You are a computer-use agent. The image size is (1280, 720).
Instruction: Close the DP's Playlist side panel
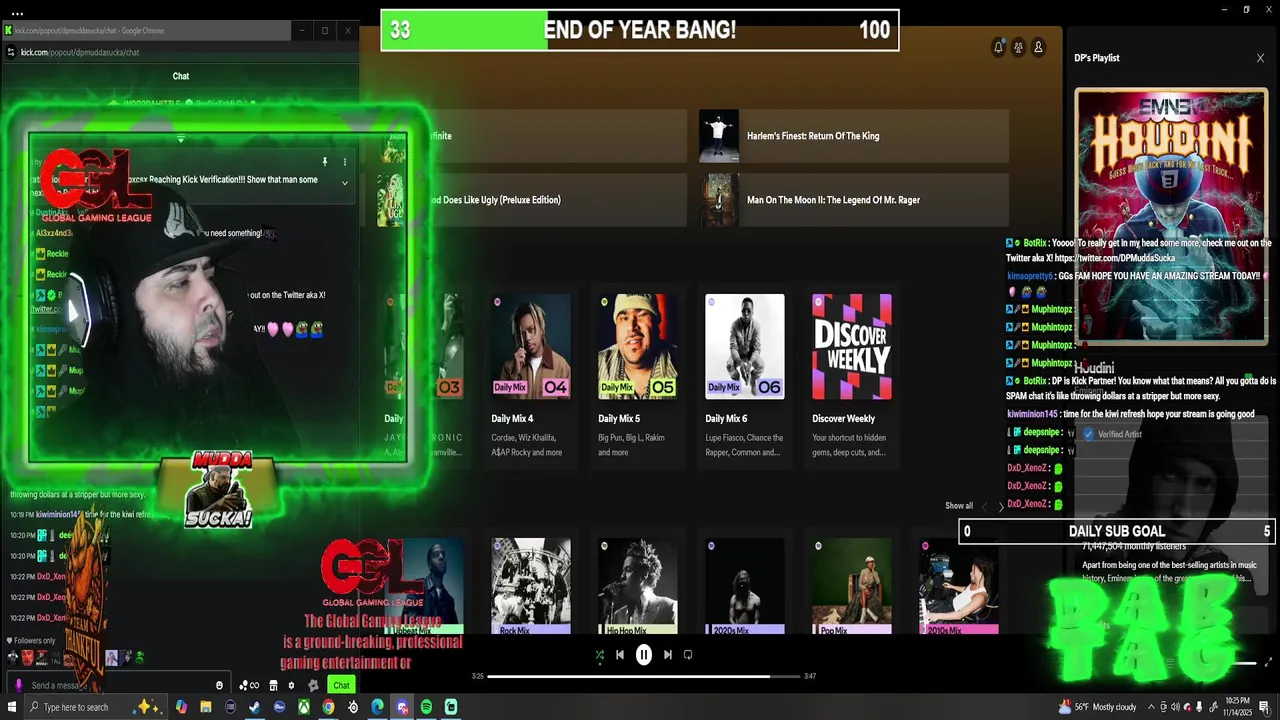click(x=1260, y=58)
